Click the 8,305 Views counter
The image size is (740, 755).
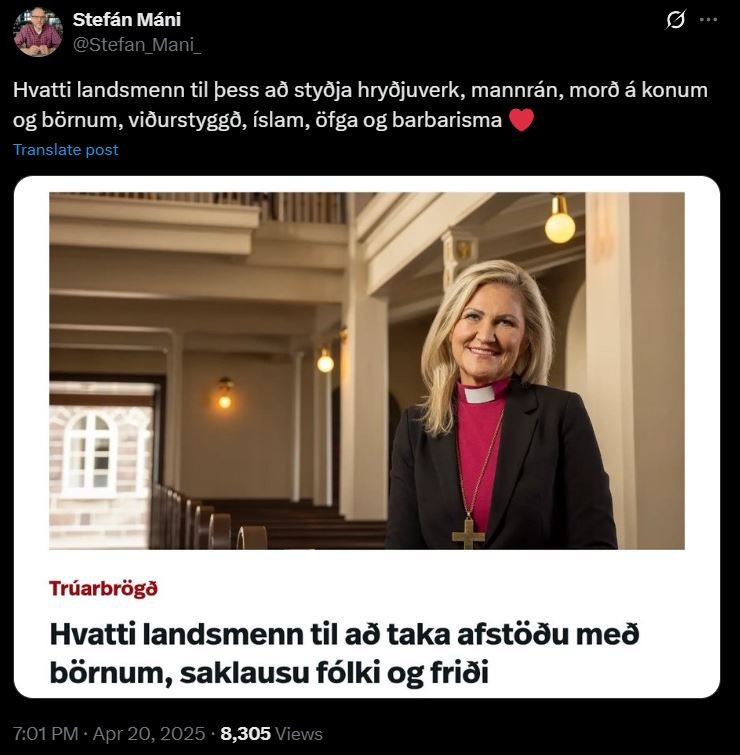[x=272, y=734]
